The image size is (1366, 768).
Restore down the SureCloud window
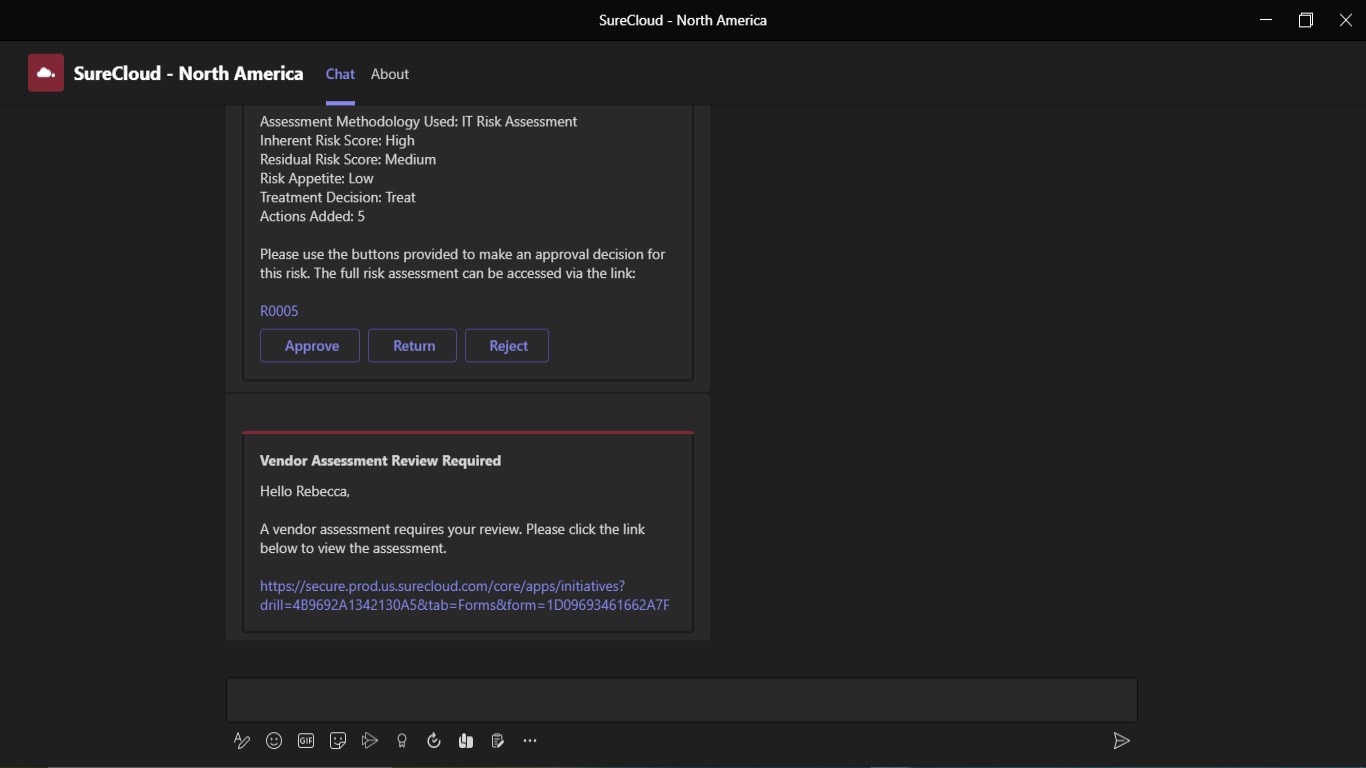(1306, 20)
